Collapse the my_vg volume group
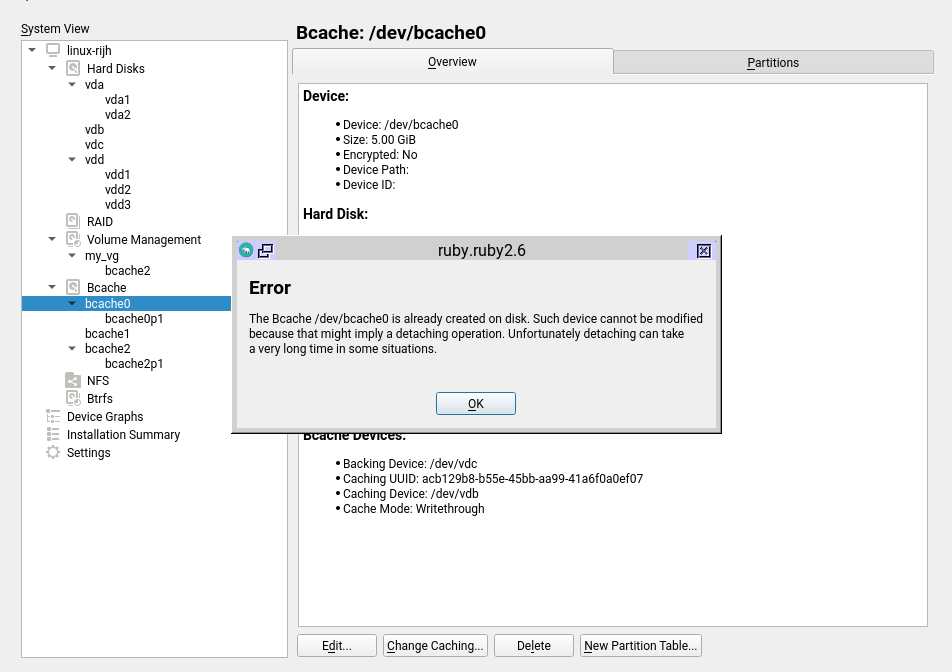Image resolution: width=952 pixels, height=672 pixels. pyautogui.click(x=72, y=255)
